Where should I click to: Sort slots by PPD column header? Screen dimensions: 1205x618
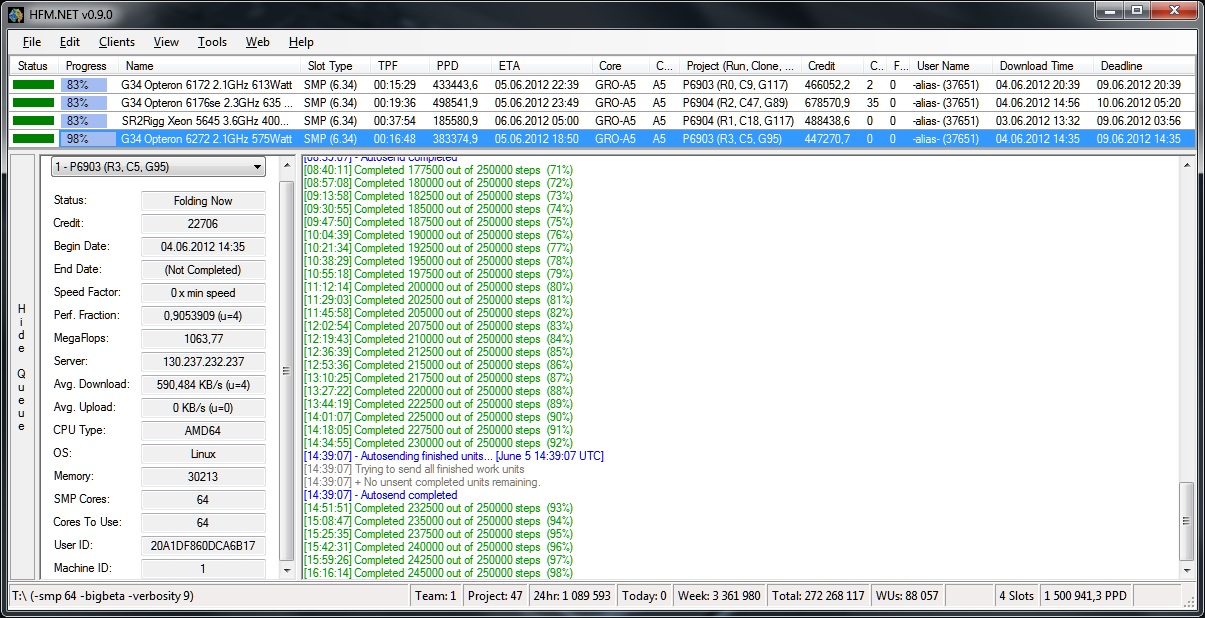(460, 66)
